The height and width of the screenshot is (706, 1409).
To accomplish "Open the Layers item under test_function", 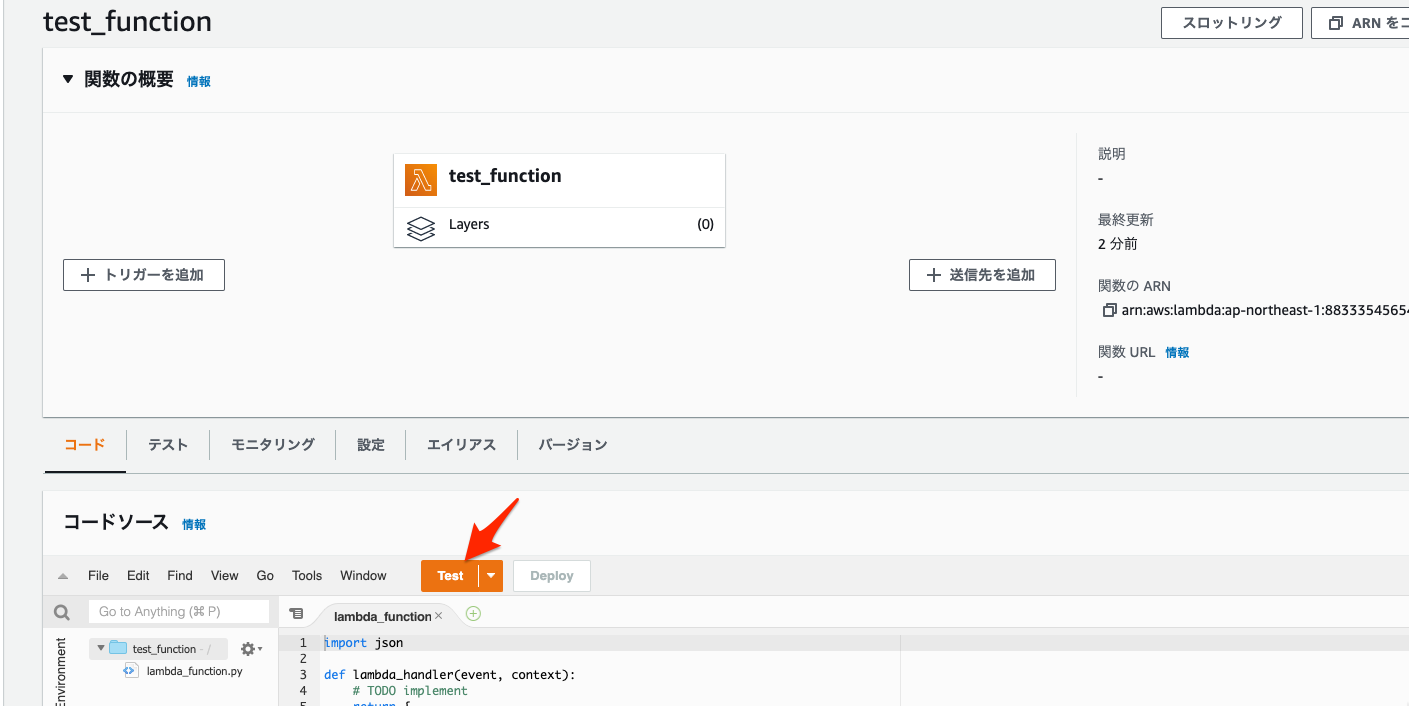I will click(470, 225).
